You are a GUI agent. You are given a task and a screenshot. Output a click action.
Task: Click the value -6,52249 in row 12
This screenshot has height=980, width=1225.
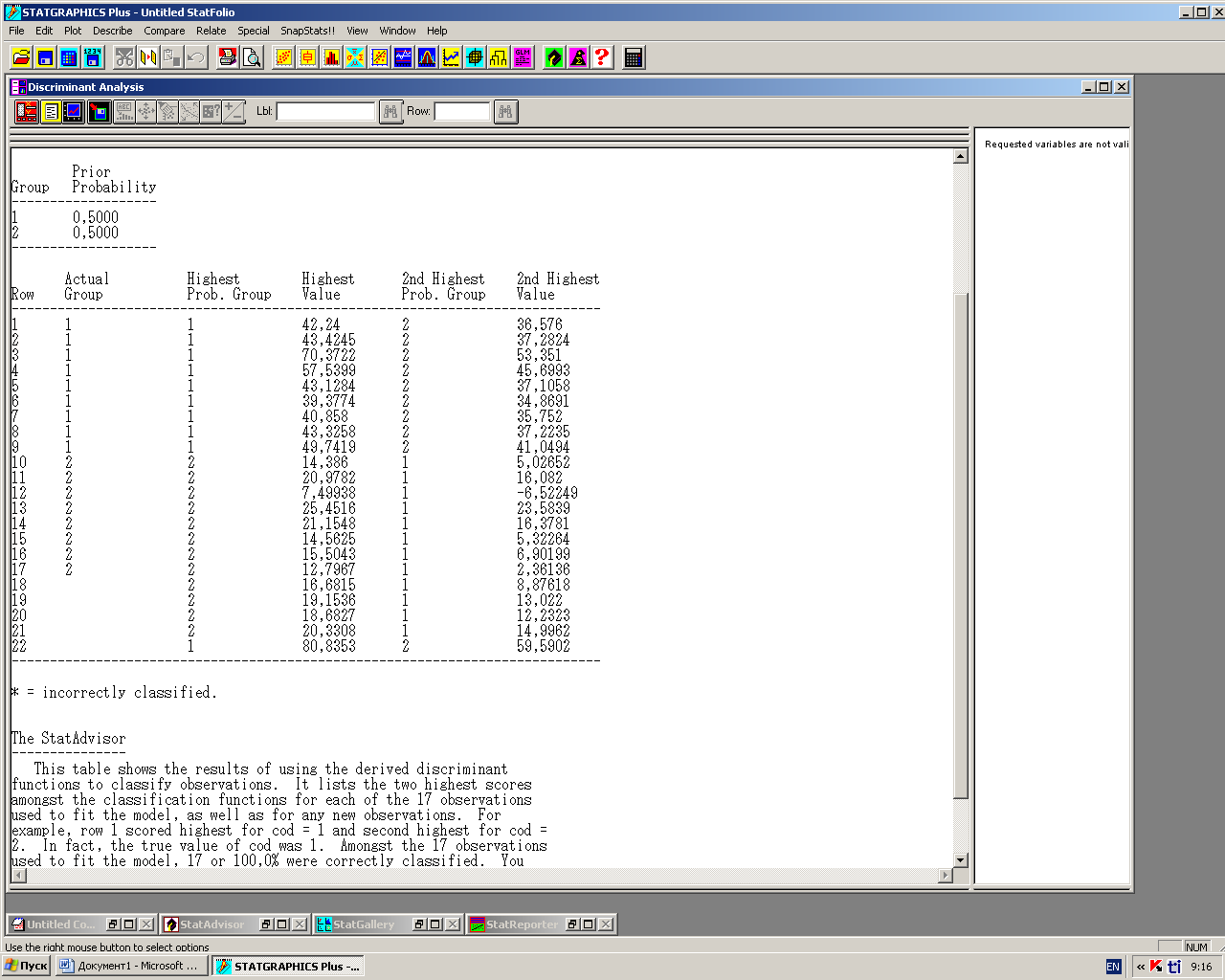547,493
